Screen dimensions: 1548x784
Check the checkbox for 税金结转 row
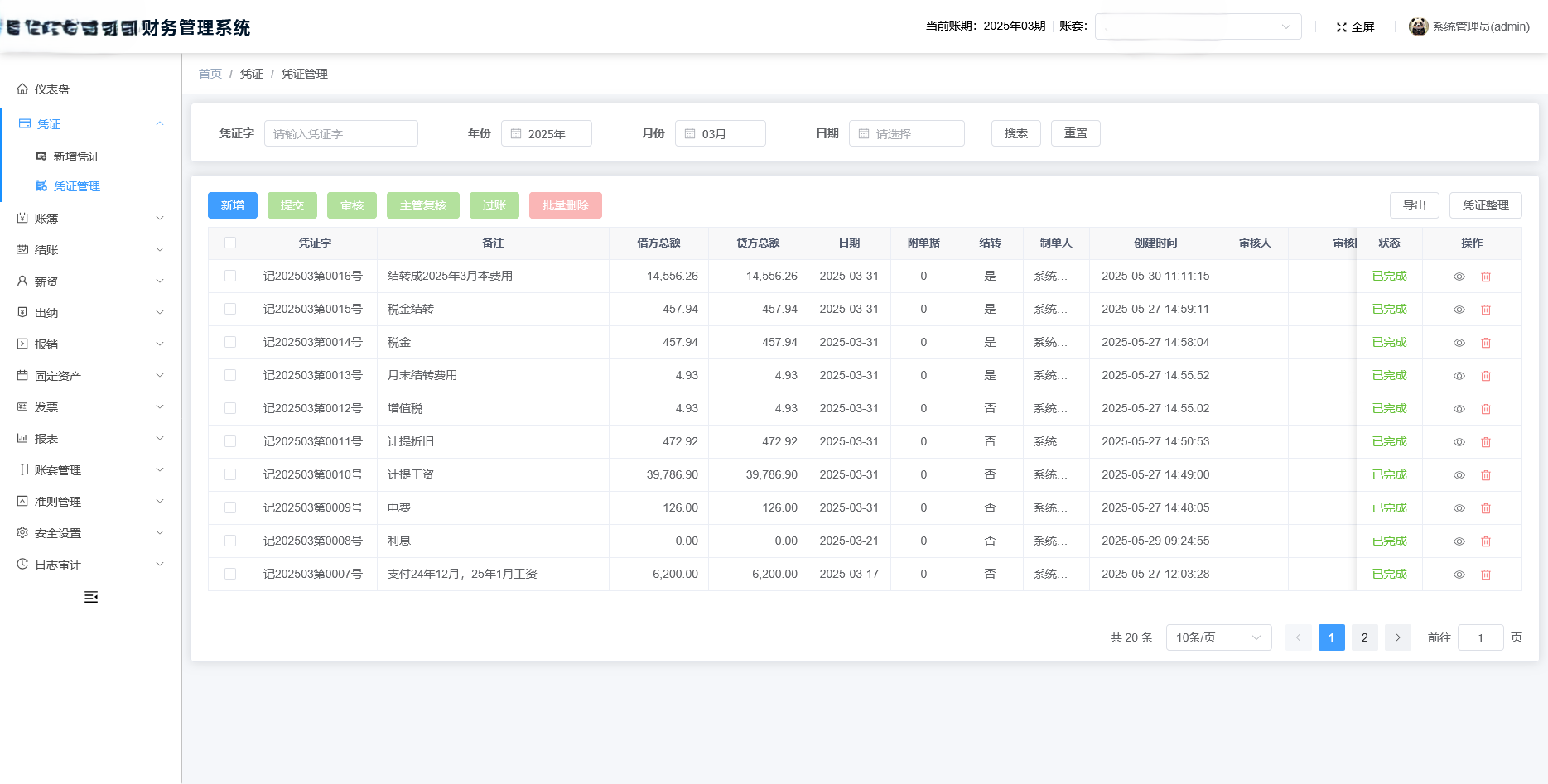click(230, 309)
